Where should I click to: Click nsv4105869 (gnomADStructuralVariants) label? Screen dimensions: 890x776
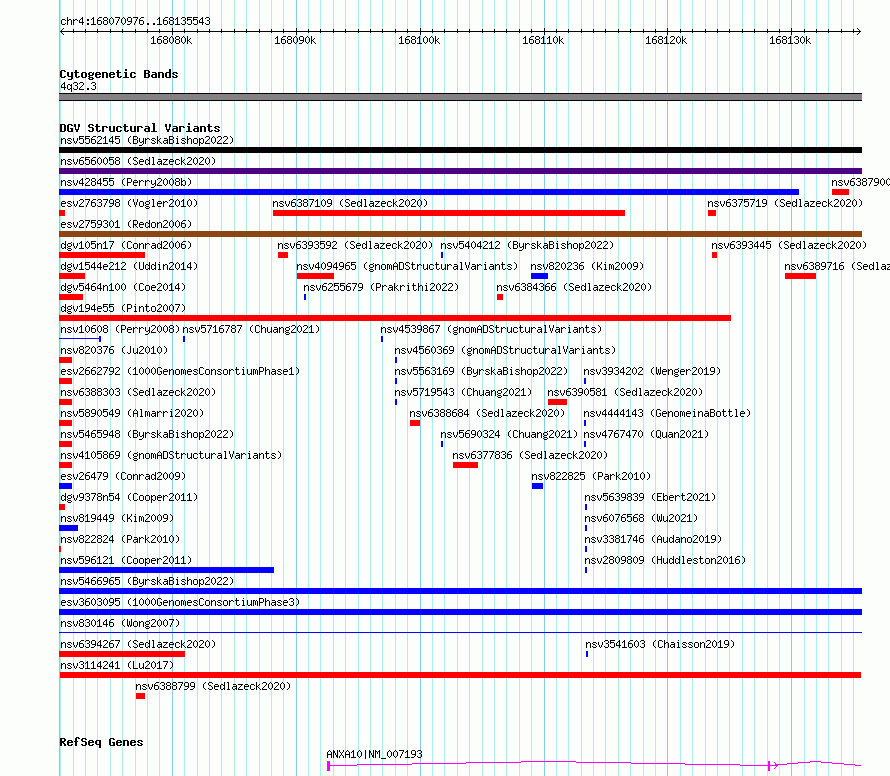(x=171, y=455)
